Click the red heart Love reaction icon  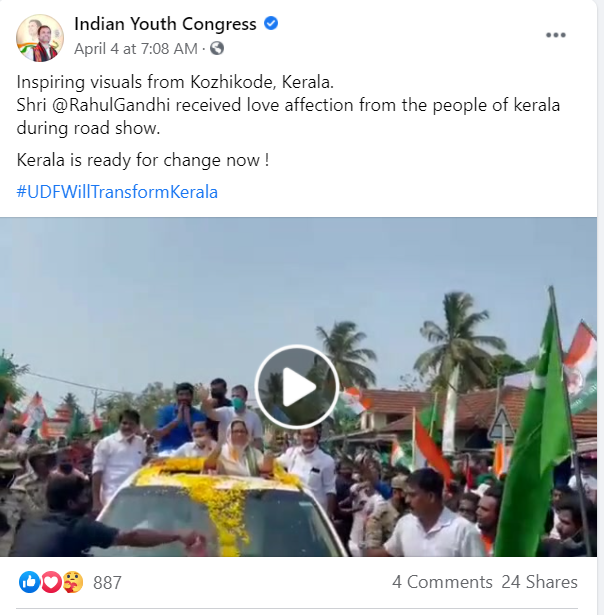51,582
